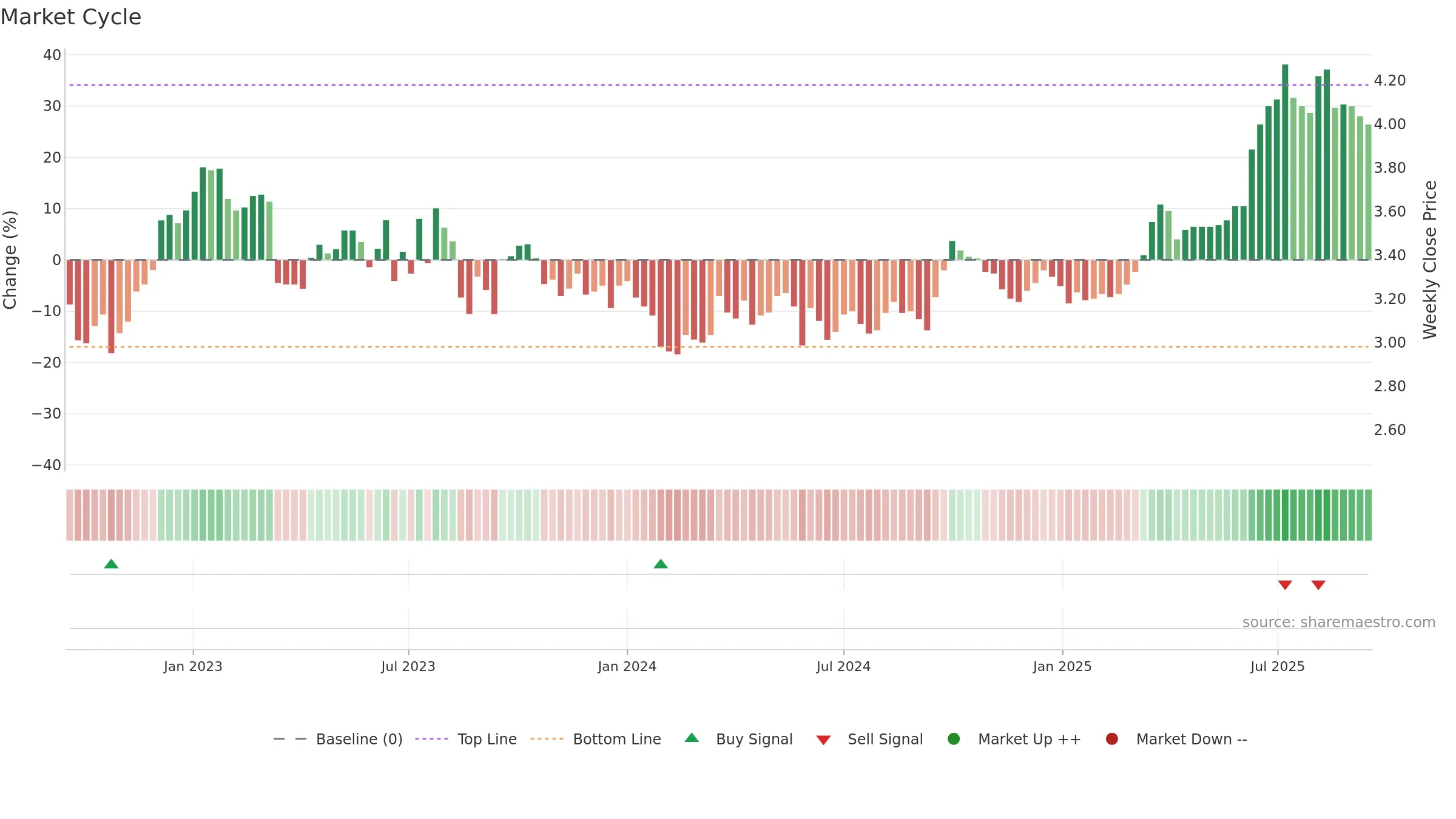This screenshot has height=819, width=1456.
Task: Click the Jul 2025 axis label
Action: 1278,667
